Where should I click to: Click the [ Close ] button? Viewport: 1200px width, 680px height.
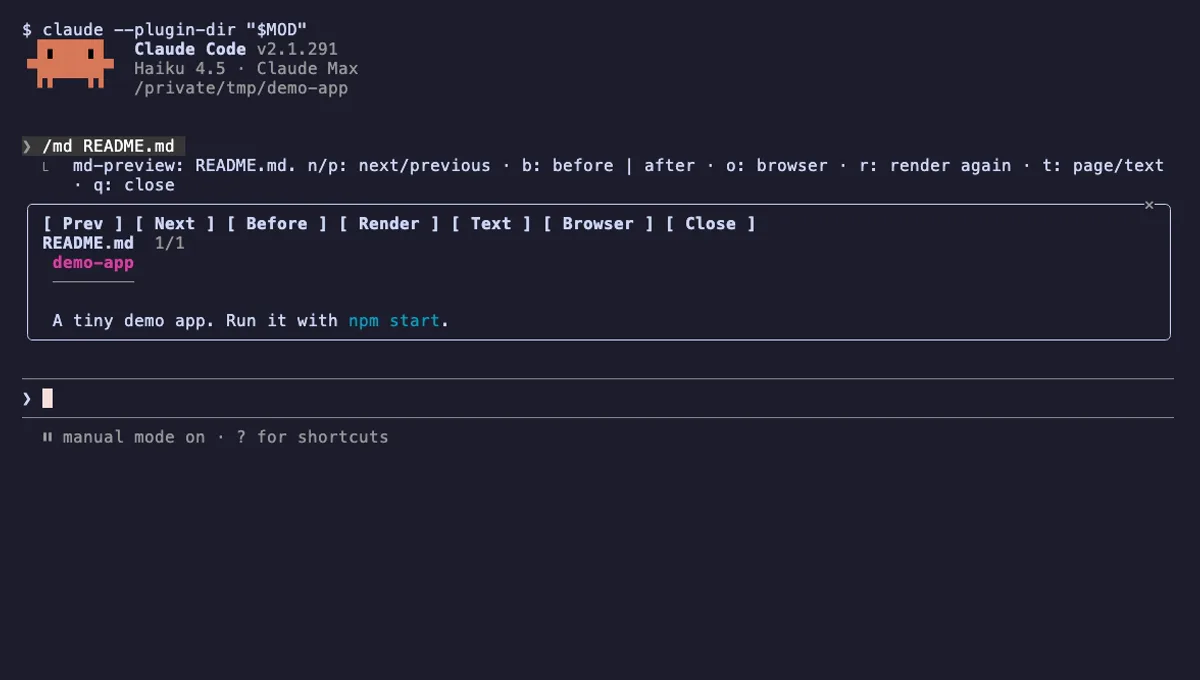(710, 224)
